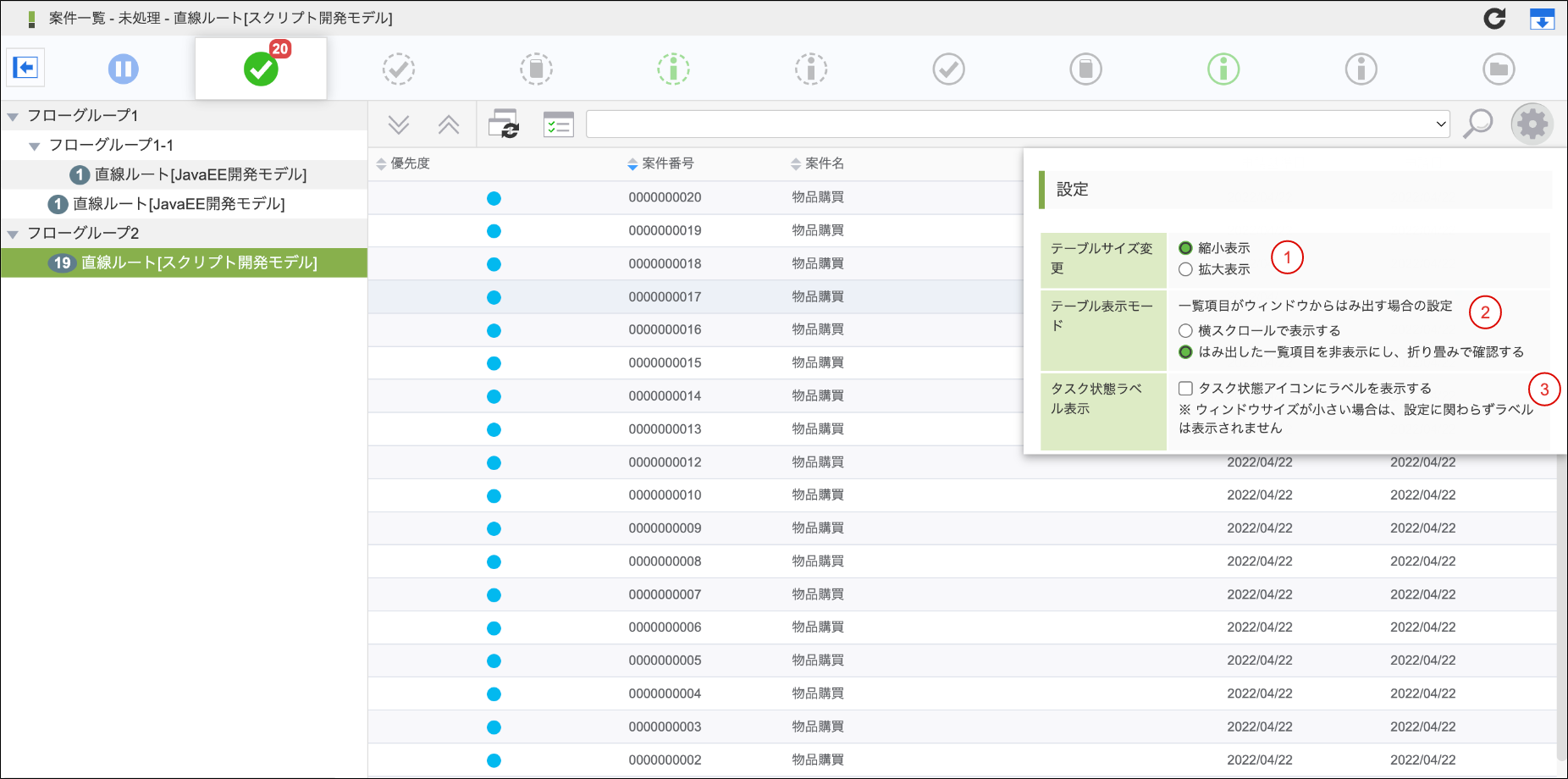Collapse the フローグループ1 tree node

coord(13,117)
